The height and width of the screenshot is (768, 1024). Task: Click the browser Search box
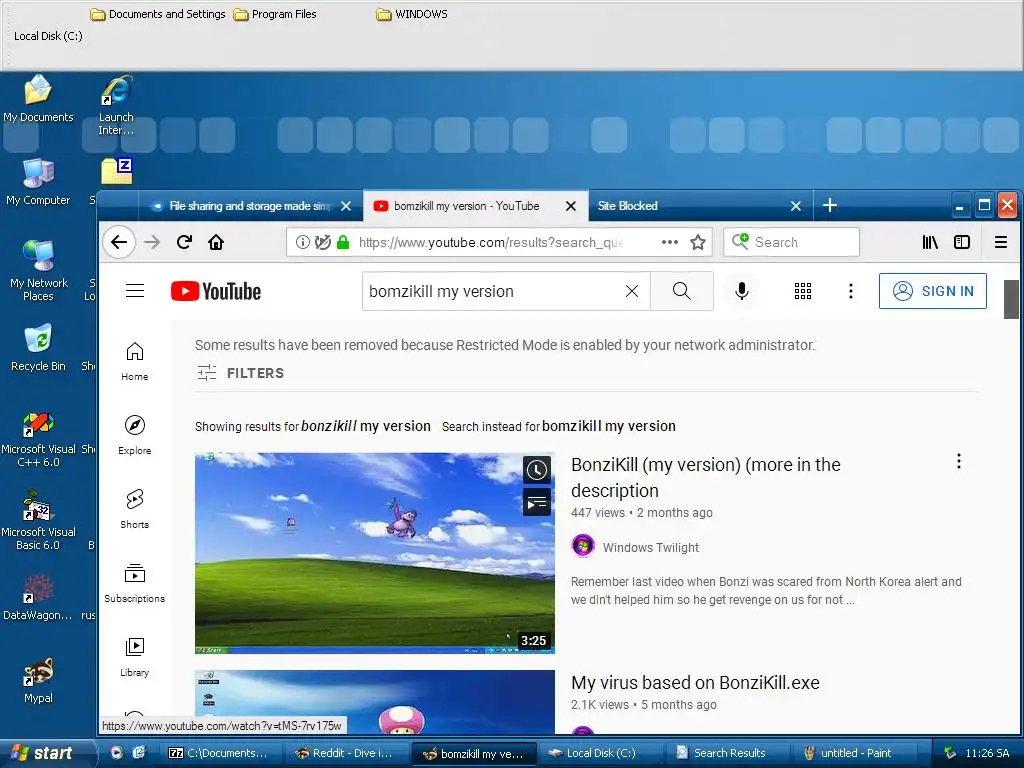click(792, 242)
